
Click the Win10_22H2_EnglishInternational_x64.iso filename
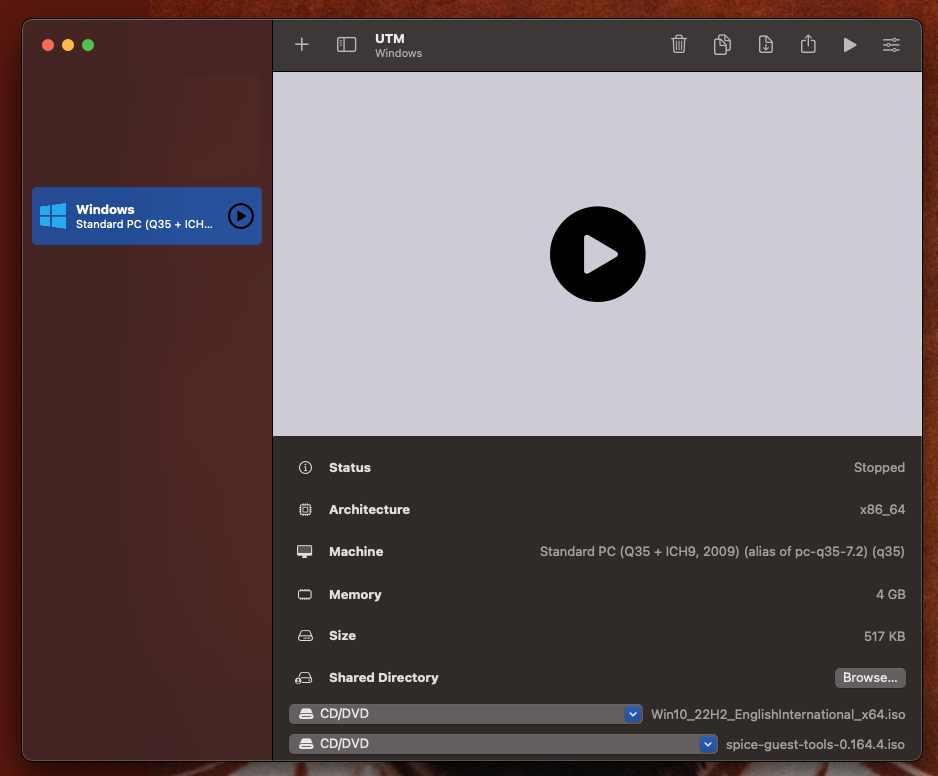778,714
